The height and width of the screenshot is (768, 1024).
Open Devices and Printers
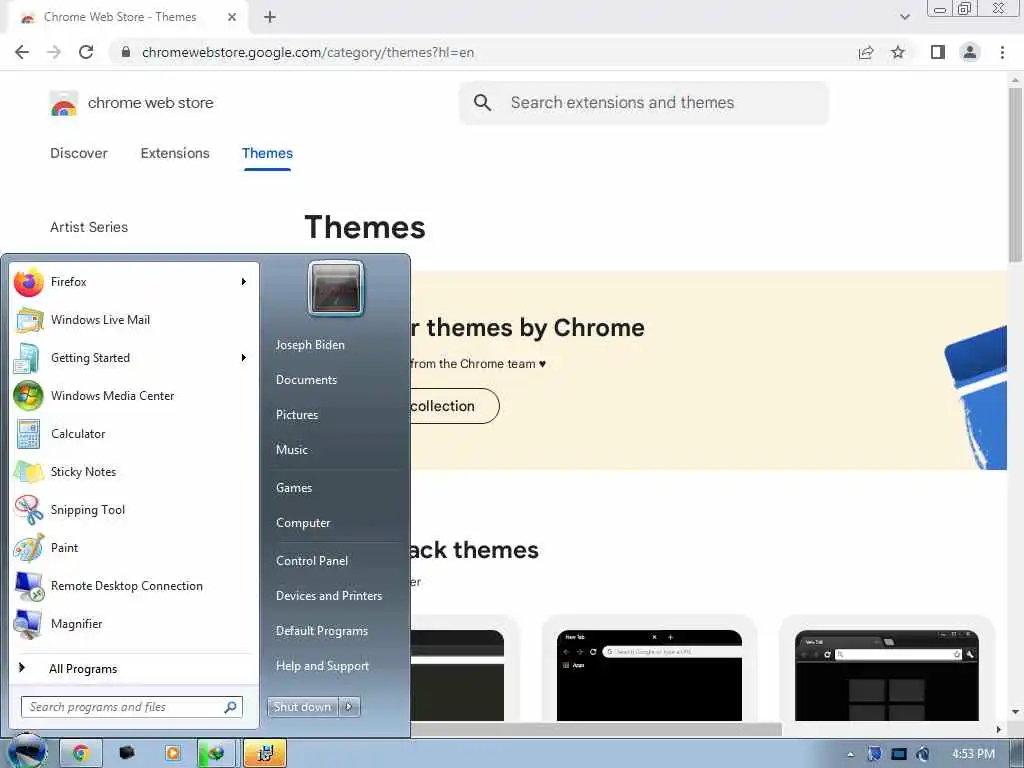[329, 596]
